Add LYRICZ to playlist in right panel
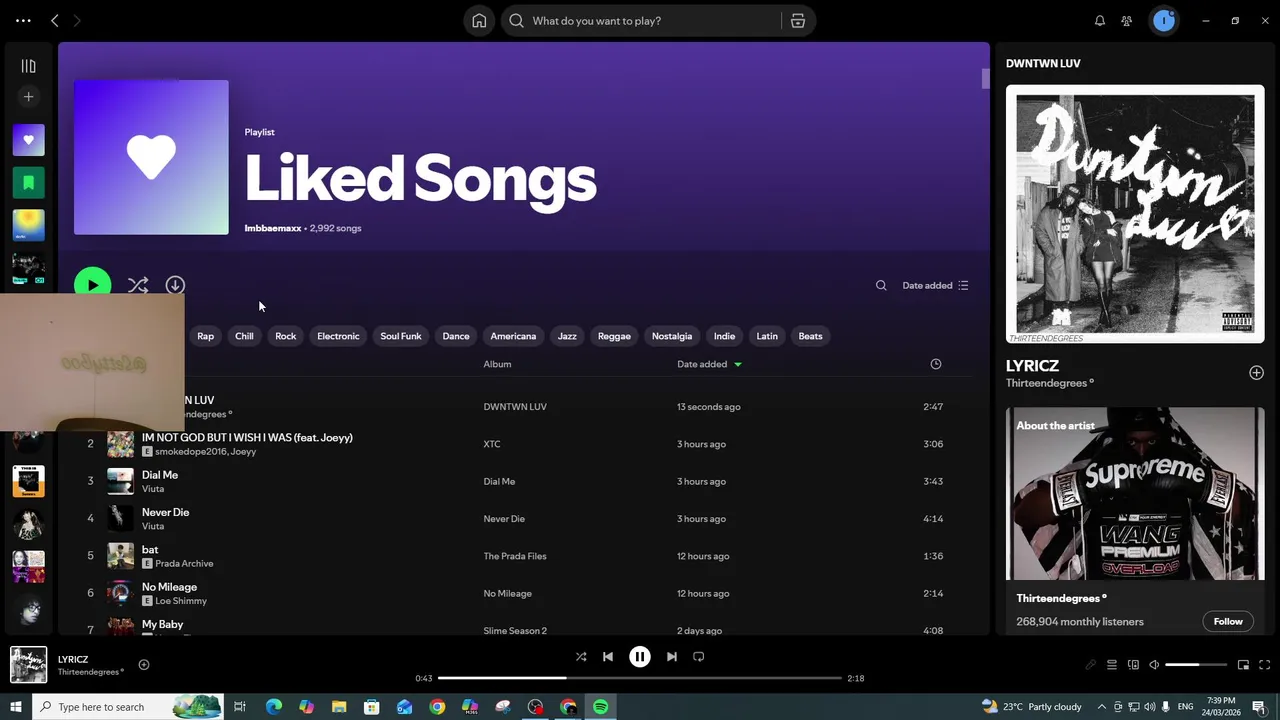The height and width of the screenshot is (720, 1280). 1256,372
